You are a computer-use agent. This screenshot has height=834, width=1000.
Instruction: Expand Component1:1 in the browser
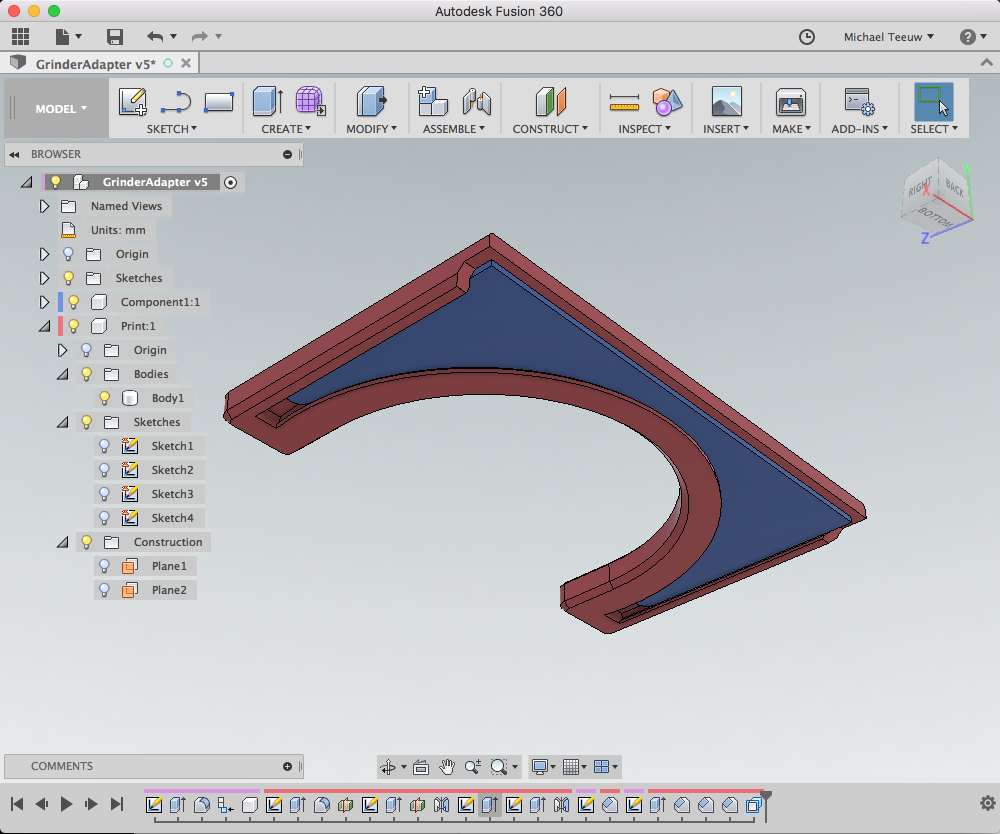pos(44,302)
